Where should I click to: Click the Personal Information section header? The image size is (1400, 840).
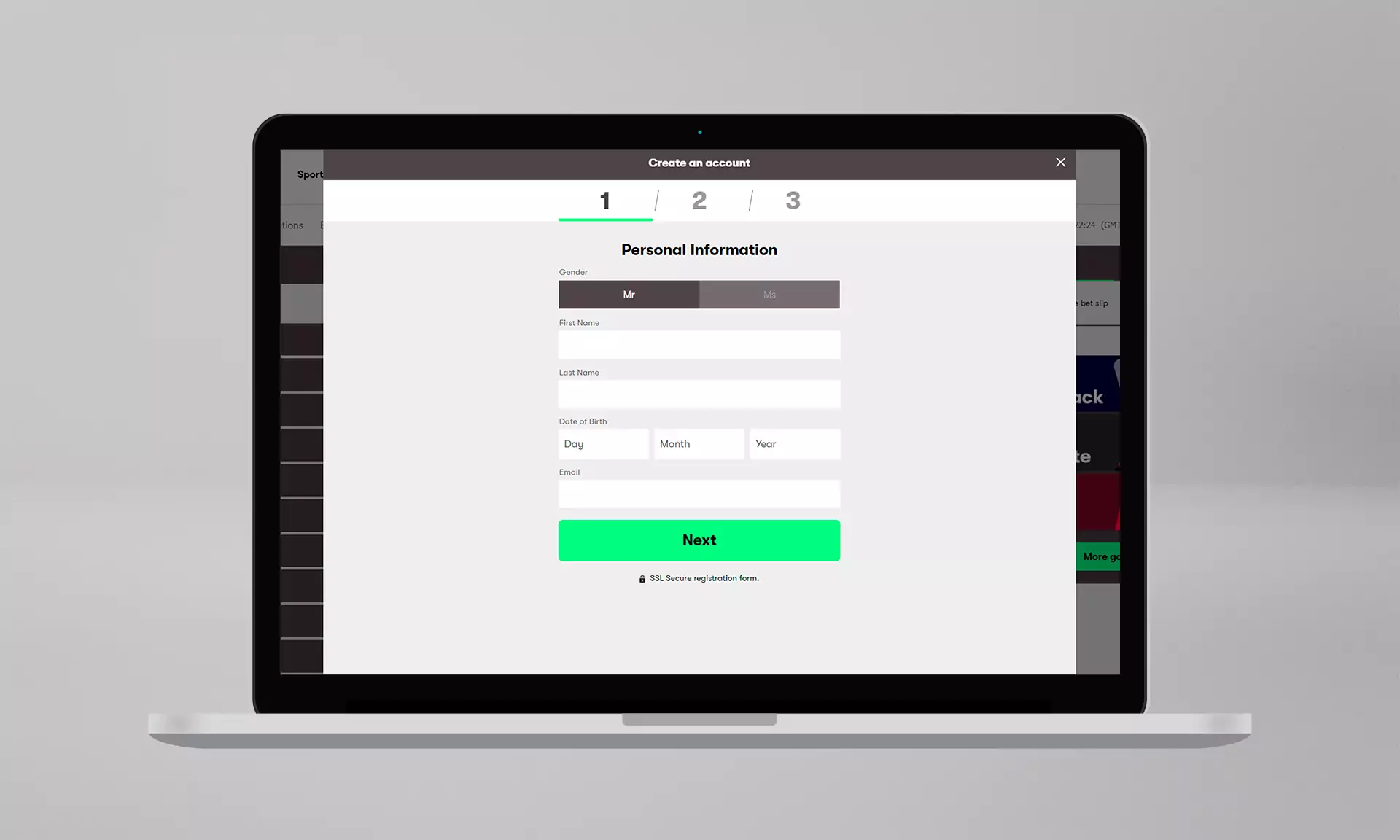(699, 249)
